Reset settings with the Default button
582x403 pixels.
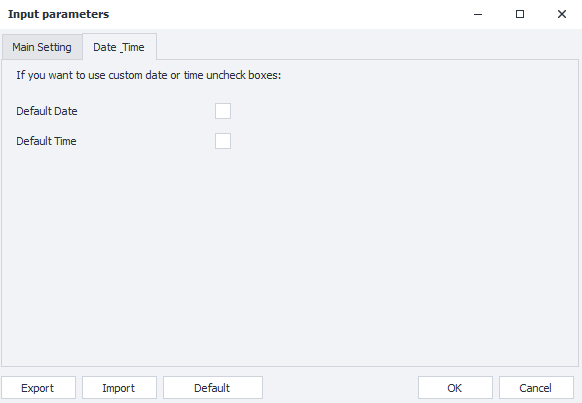coord(213,388)
